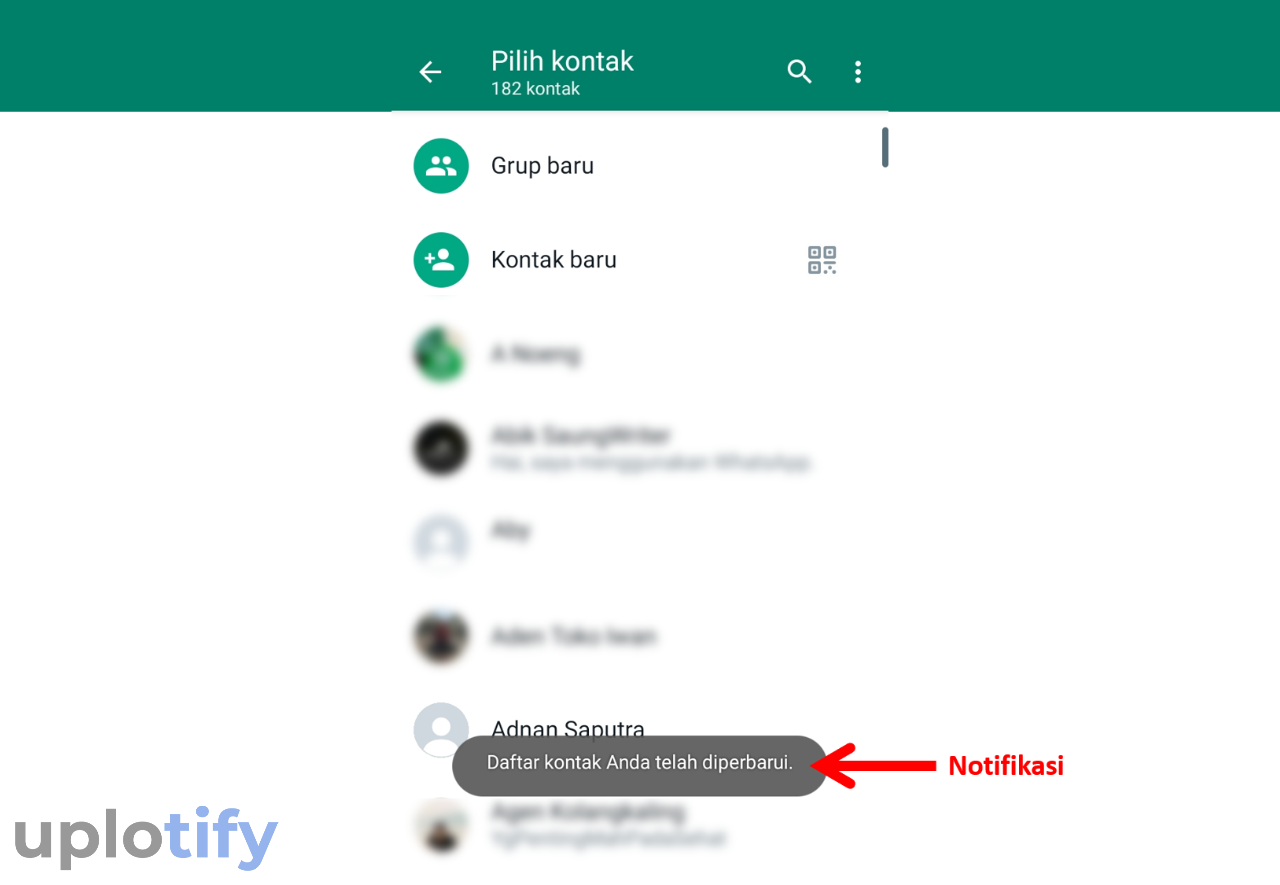Tap Adnan Saputra's default avatar
Screen dimensions: 1280x885
(441, 730)
